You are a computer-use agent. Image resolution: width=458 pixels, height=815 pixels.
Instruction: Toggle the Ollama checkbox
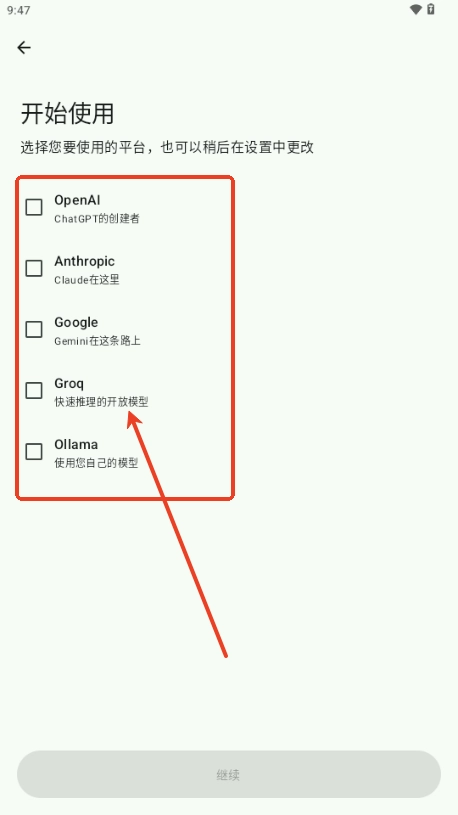(x=34, y=451)
